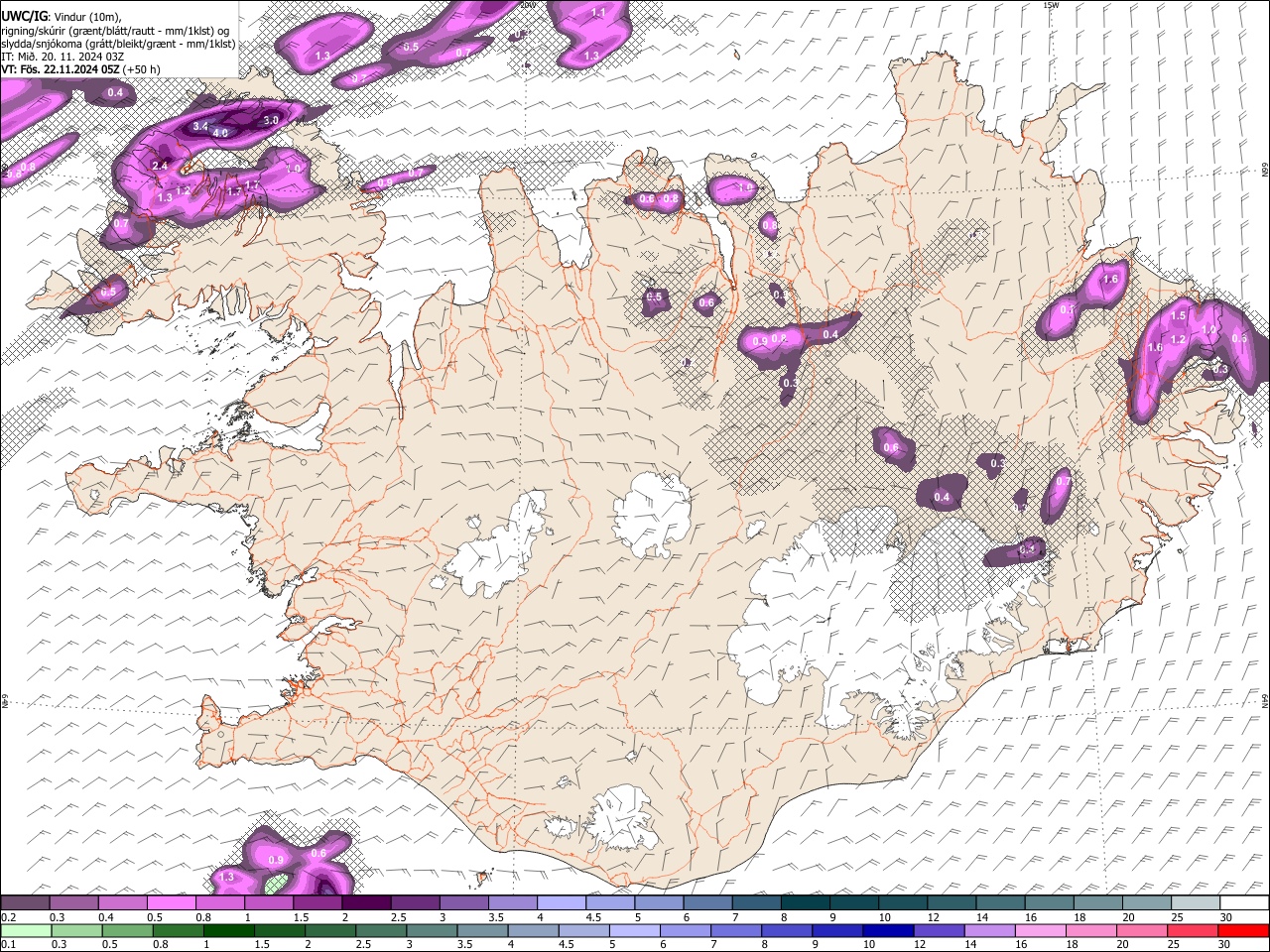Click the mauve 0.2 snow legend swatch
1270x952 pixels.
(25, 902)
